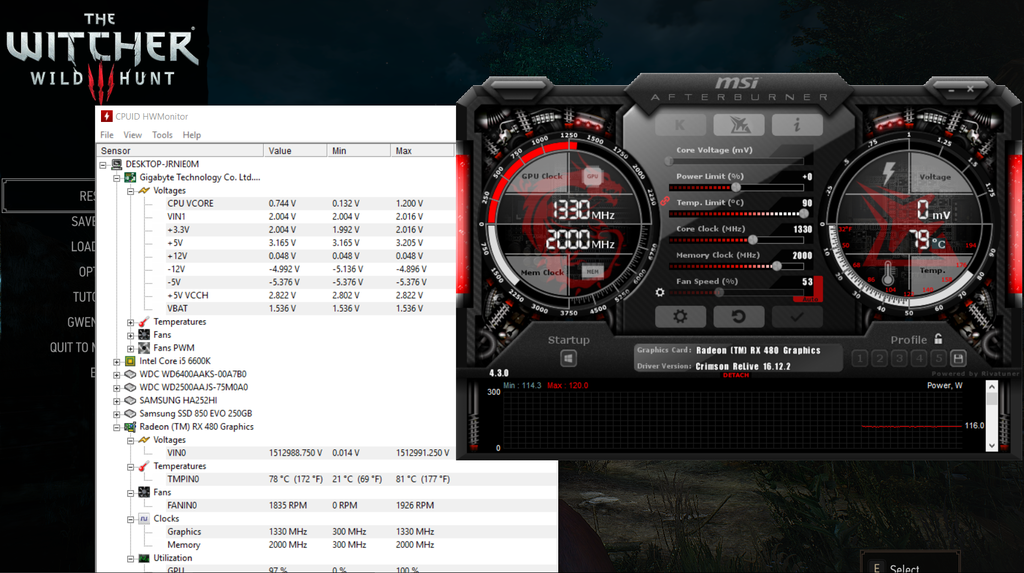Collapse the Gigabyte Technology node

[117, 178]
